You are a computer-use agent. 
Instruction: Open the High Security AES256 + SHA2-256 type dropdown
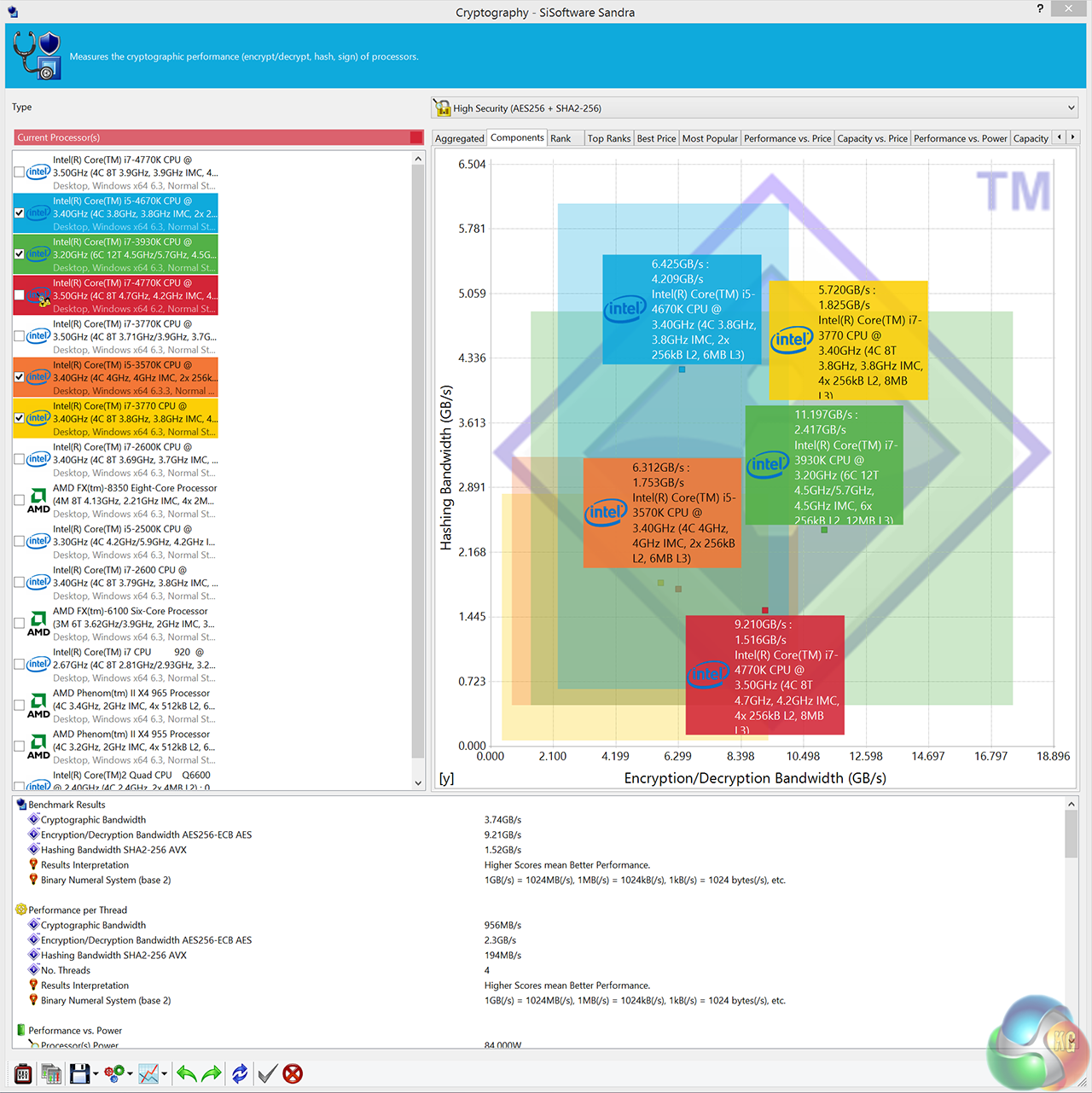point(755,108)
